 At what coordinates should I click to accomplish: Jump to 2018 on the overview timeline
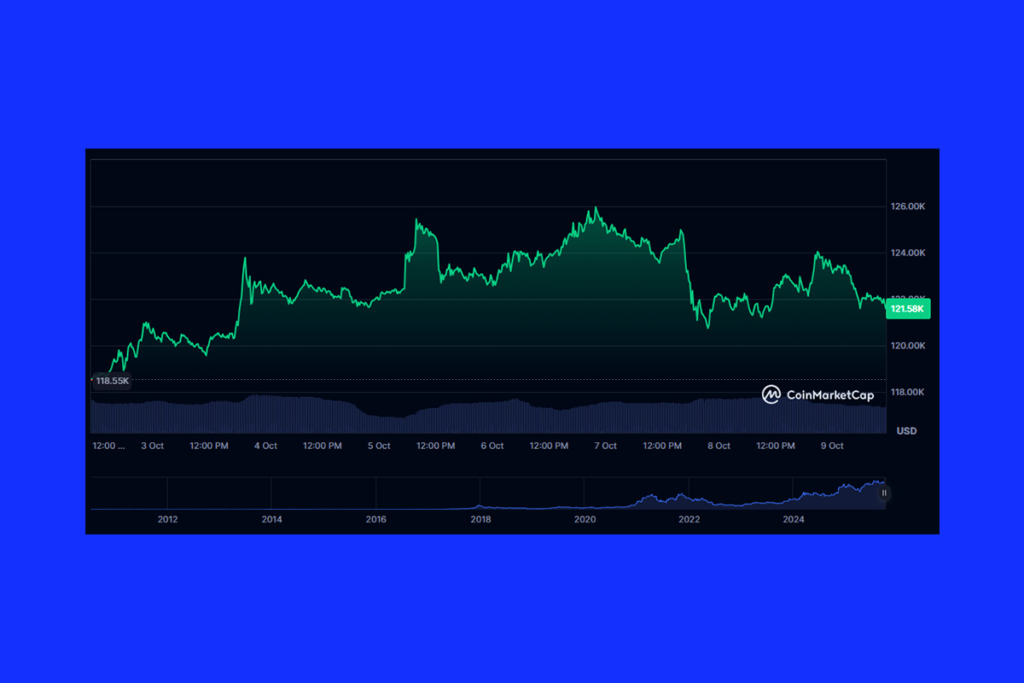pyautogui.click(x=481, y=520)
